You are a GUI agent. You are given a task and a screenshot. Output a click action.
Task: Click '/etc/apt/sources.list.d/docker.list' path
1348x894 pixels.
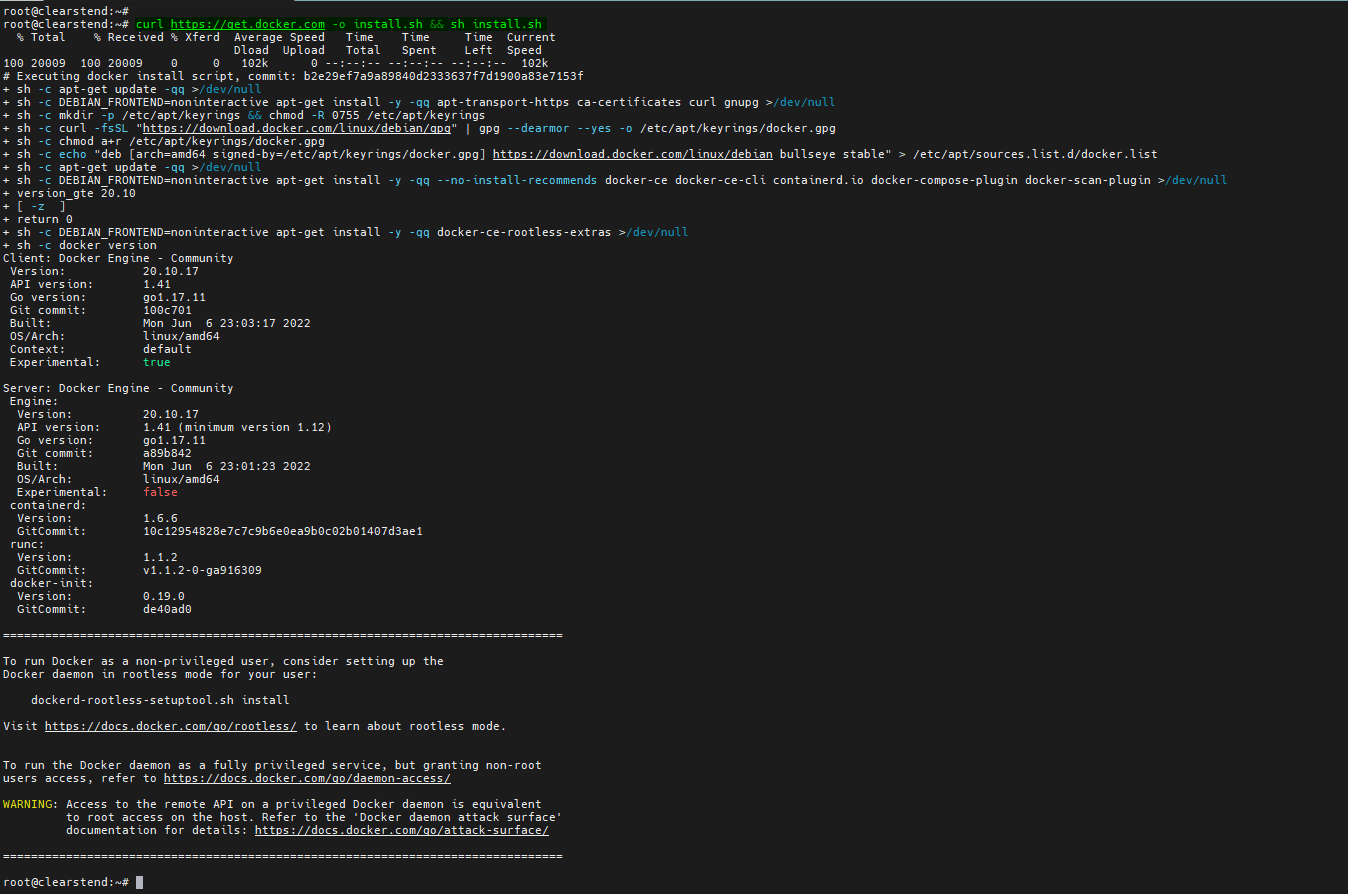tap(1037, 154)
